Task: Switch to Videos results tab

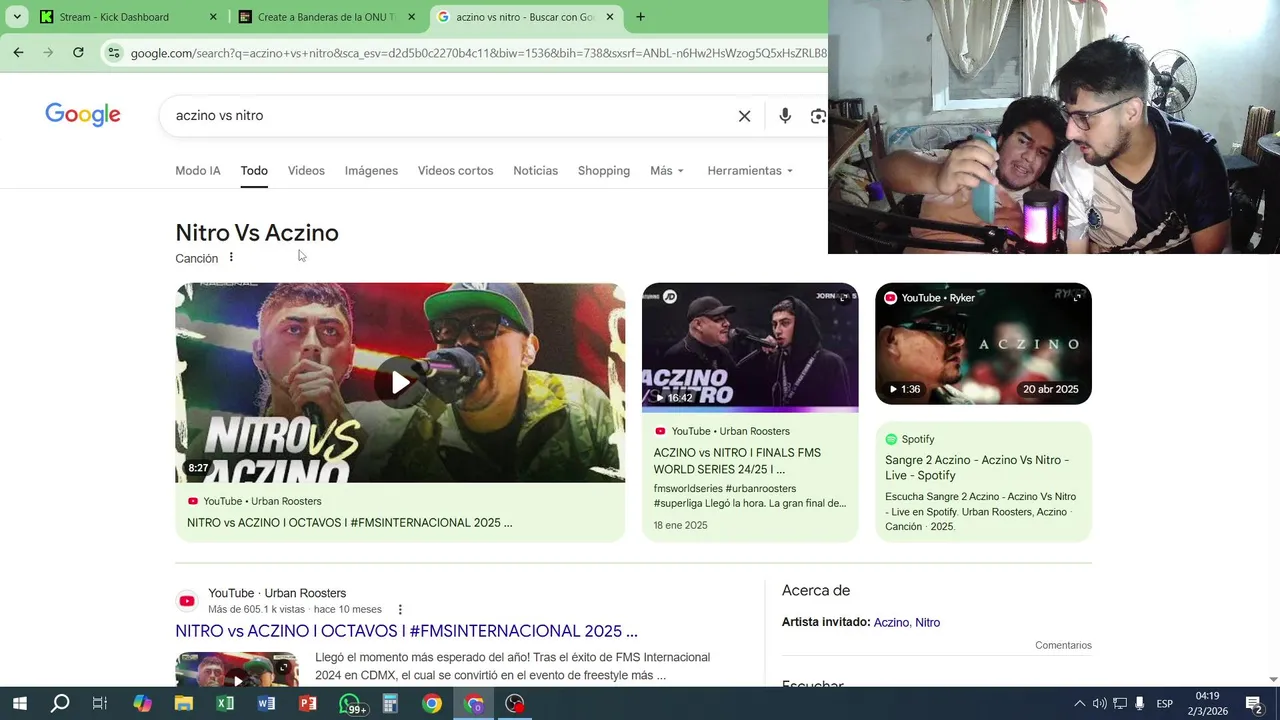Action: [306, 171]
